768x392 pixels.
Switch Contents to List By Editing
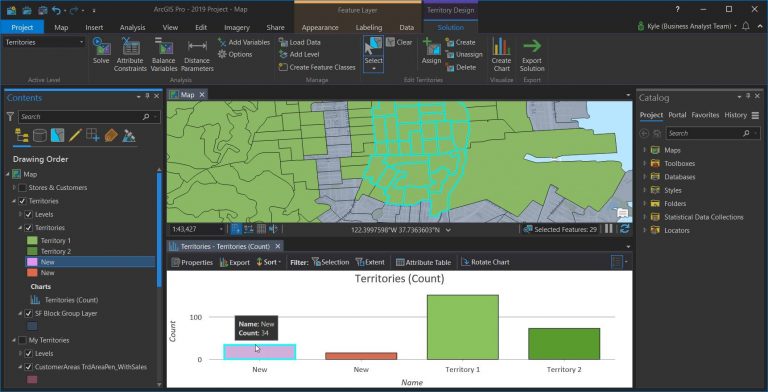coord(75,135)
